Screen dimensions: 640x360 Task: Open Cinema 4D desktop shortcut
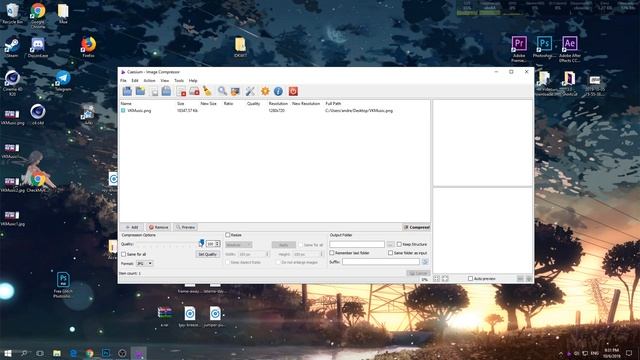(x=13, y=82)
